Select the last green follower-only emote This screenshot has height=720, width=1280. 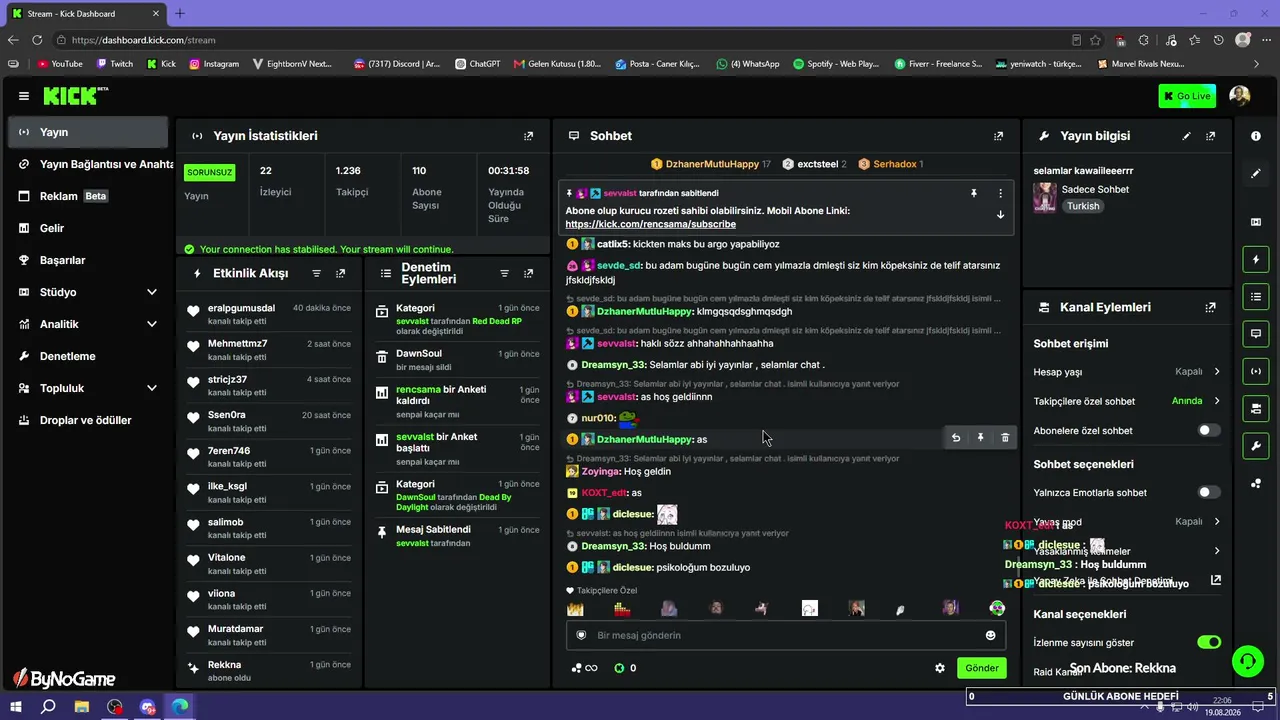coord(997,608)
